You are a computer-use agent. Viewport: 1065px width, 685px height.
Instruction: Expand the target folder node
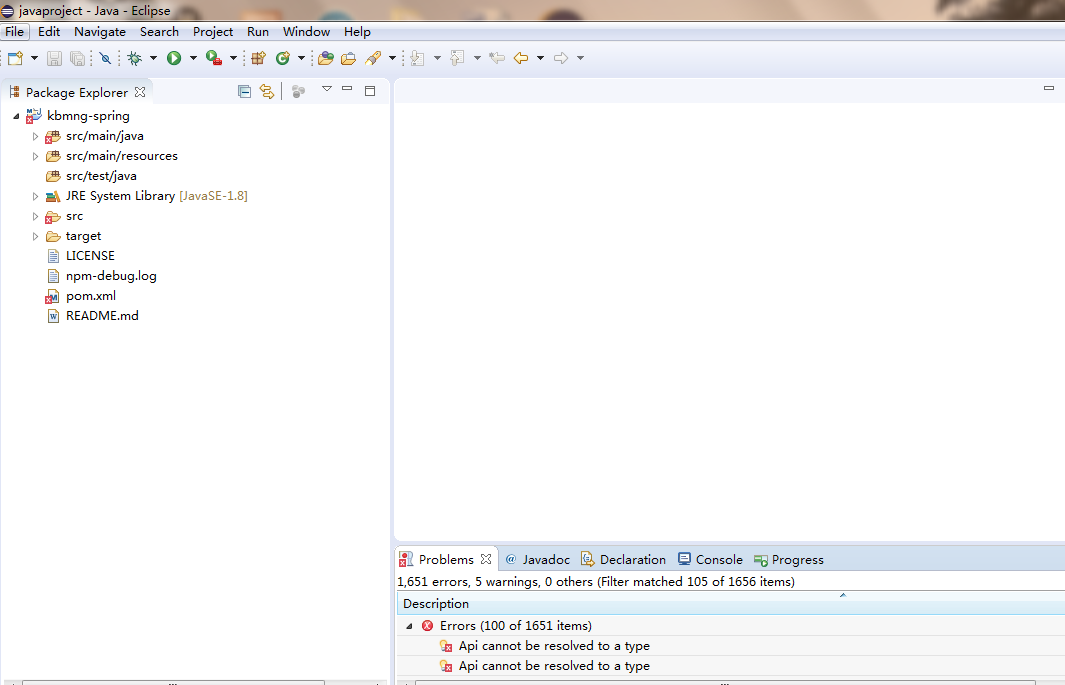click(35, 236)
